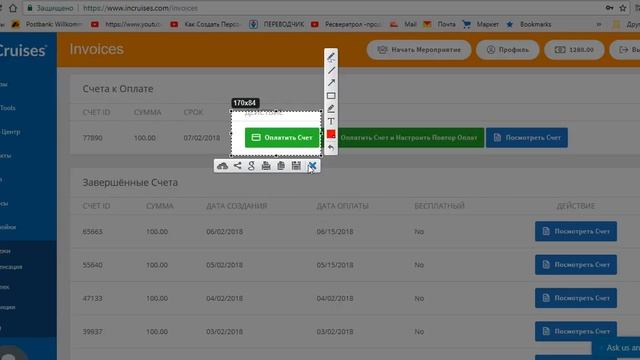Click the 1280.00 balance button
Screen dimensions: 640x360
point(574,50)
